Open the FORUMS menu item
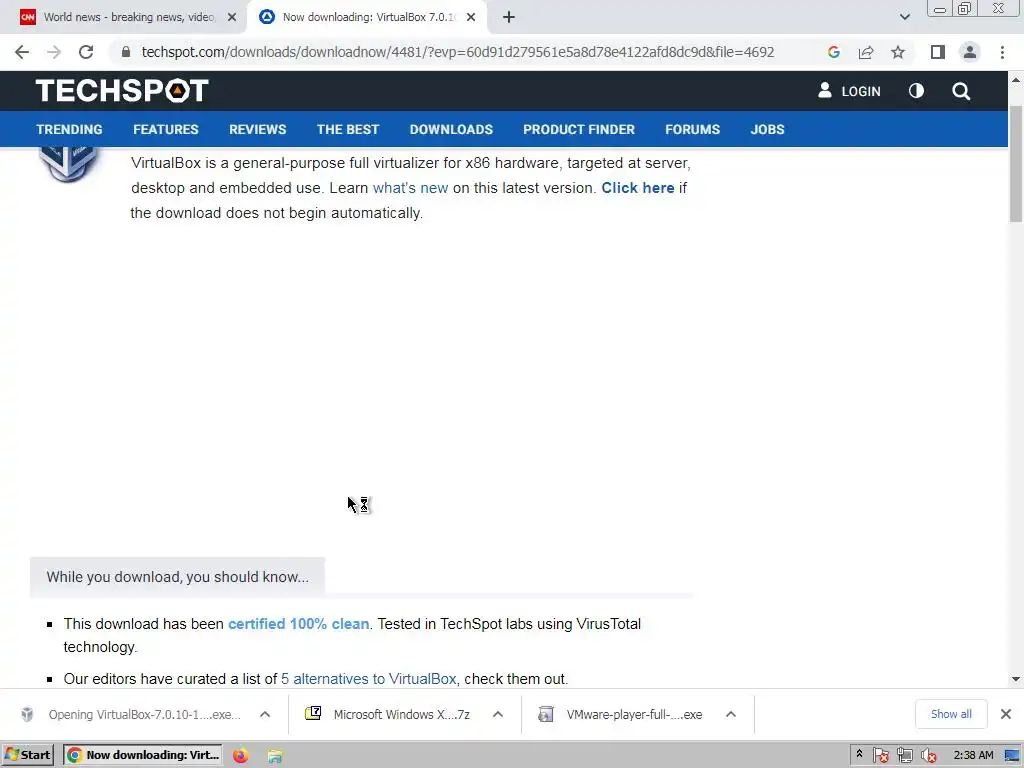Image resolution: width=1024 pixels, height=768 pixels. click(x=692, y=129)
